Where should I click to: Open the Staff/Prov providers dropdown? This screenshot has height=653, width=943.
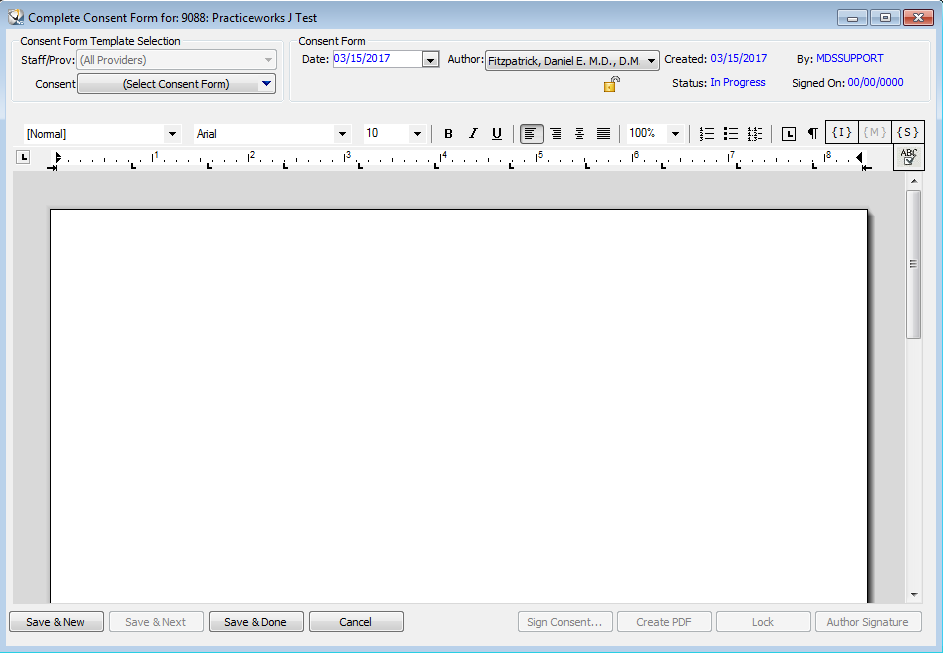click(x=176, y=60)
